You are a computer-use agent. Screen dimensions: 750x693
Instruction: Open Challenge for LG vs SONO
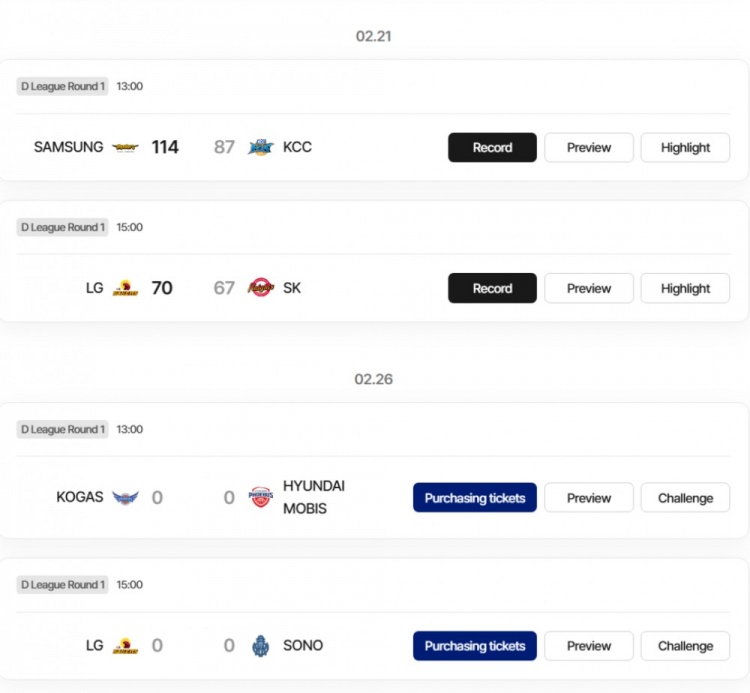click(x=685, y=646)
